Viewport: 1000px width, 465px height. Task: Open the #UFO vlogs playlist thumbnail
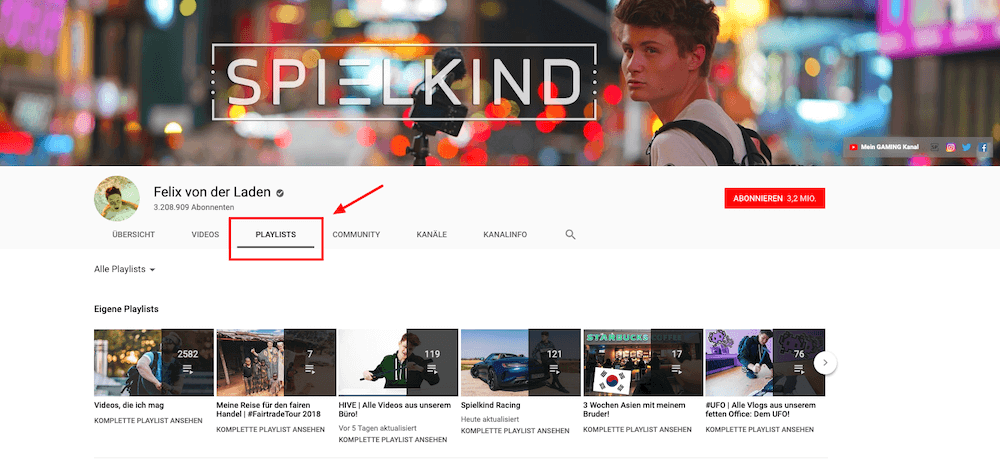[x=765, y=363]
